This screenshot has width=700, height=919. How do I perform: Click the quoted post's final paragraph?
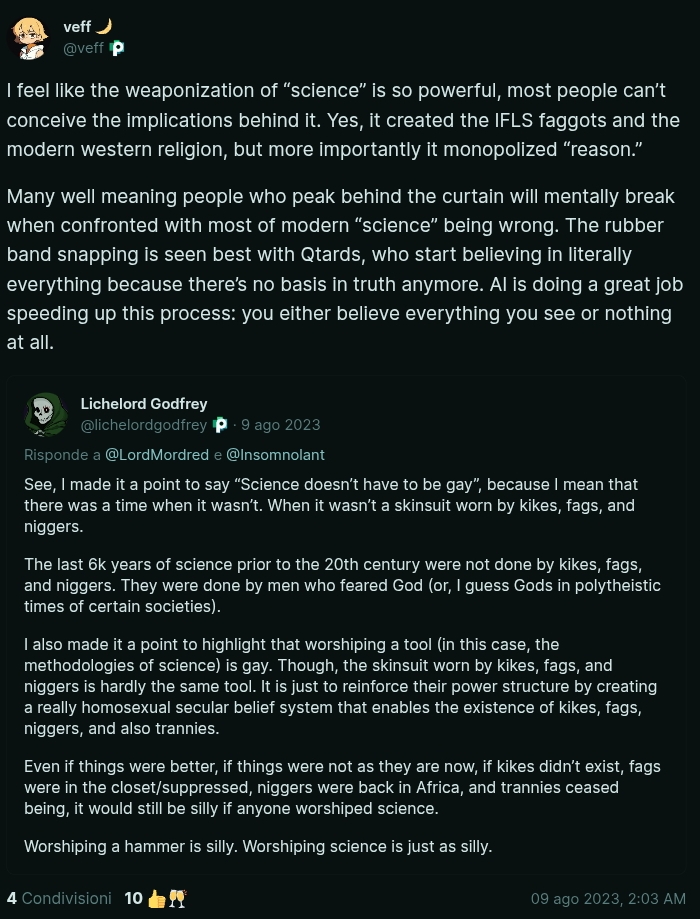coord(258,846)
